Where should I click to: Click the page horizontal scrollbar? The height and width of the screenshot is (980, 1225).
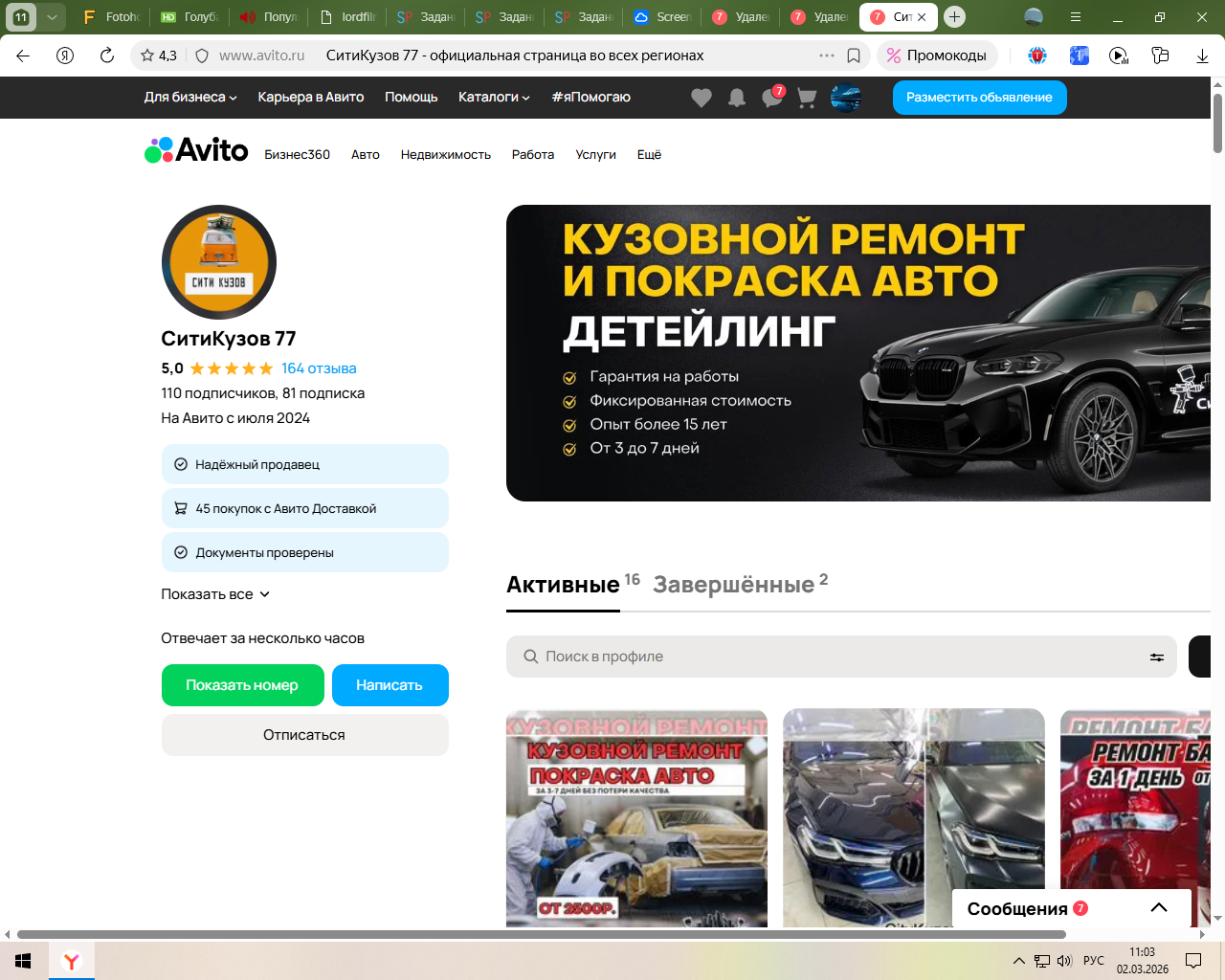coord(542,934)
